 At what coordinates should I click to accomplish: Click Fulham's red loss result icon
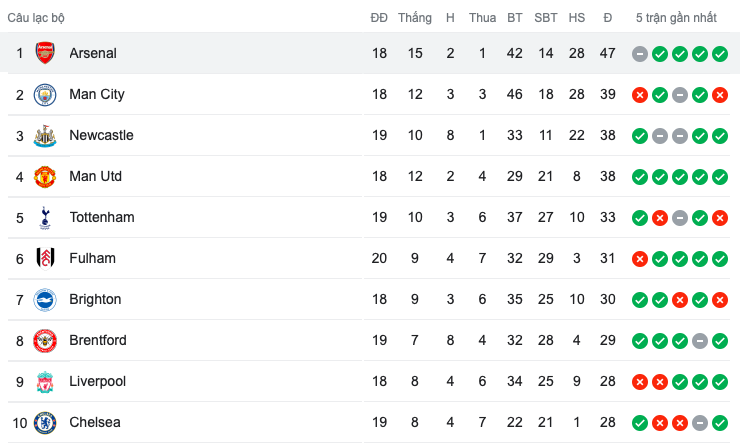tap(640, 259)
